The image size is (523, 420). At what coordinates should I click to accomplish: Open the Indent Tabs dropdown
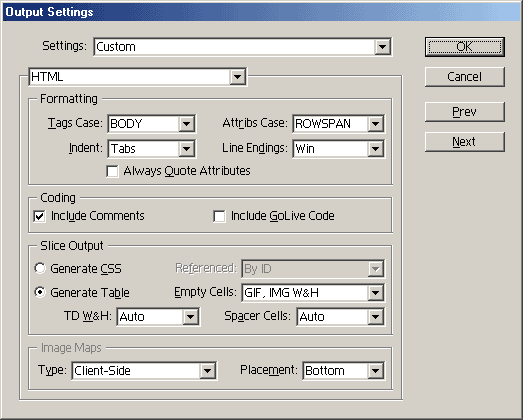pos(152,148)
